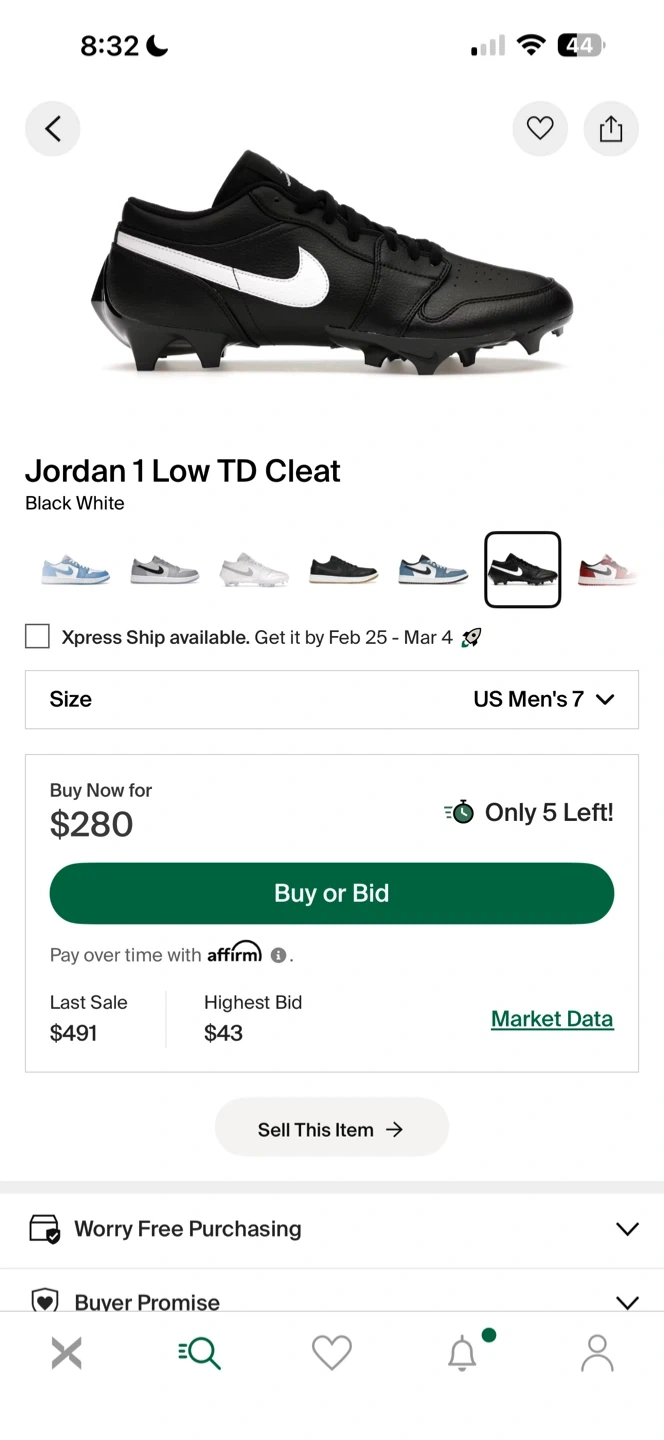664x1440 pixels.
Task: Tap the green Buy or Bid button
Action: click(x=332, y=893)
